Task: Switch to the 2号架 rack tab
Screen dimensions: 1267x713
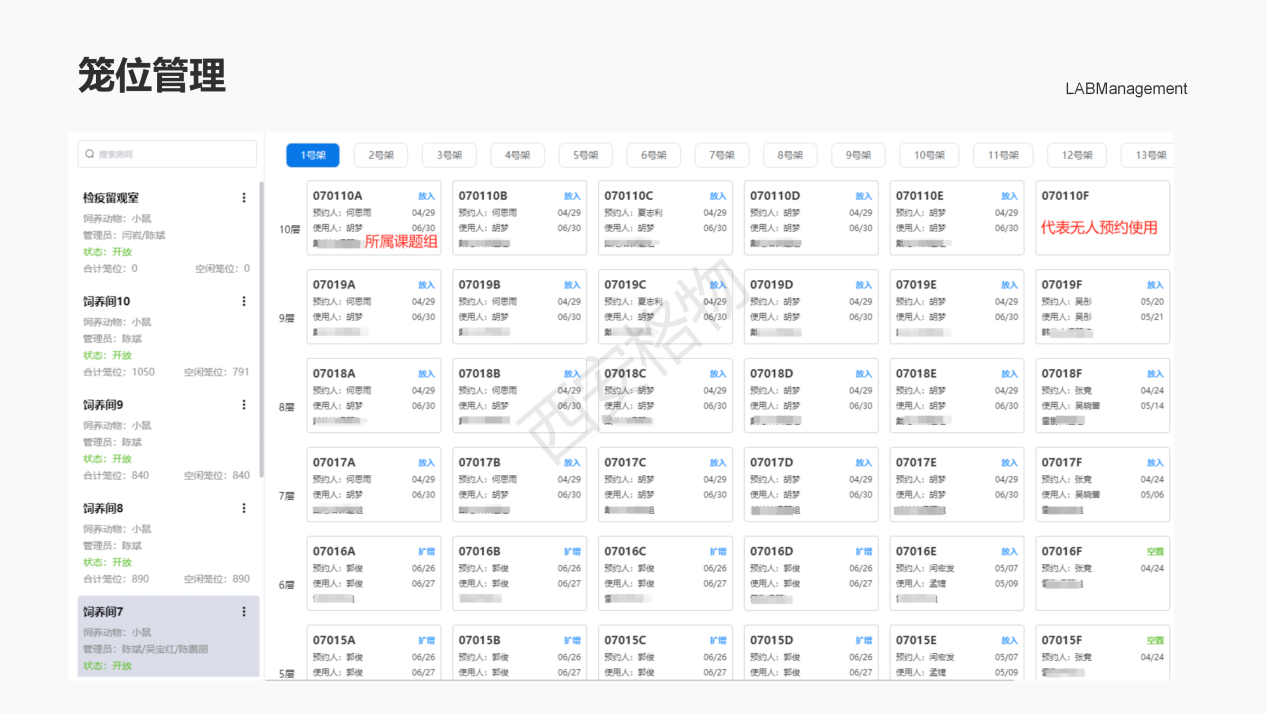Action: [x=380, y=155]
